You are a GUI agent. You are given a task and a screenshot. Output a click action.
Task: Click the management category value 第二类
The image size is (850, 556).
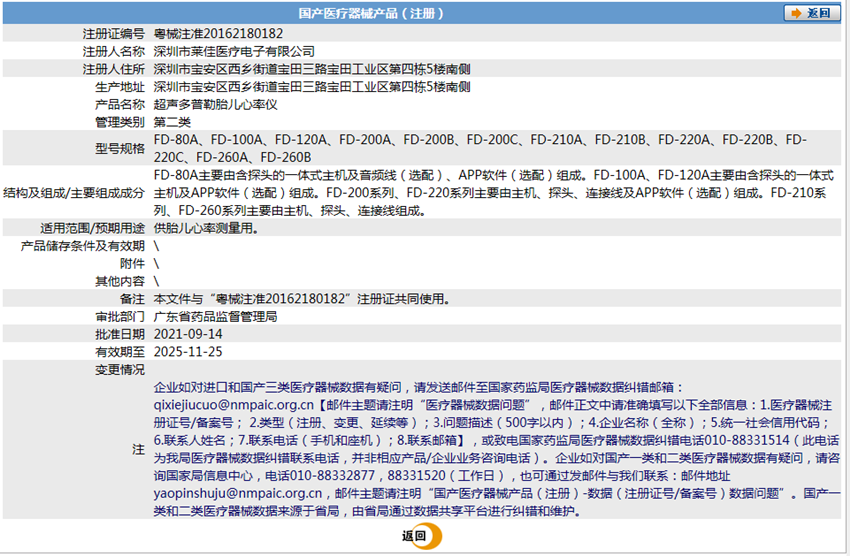point(172,122)
